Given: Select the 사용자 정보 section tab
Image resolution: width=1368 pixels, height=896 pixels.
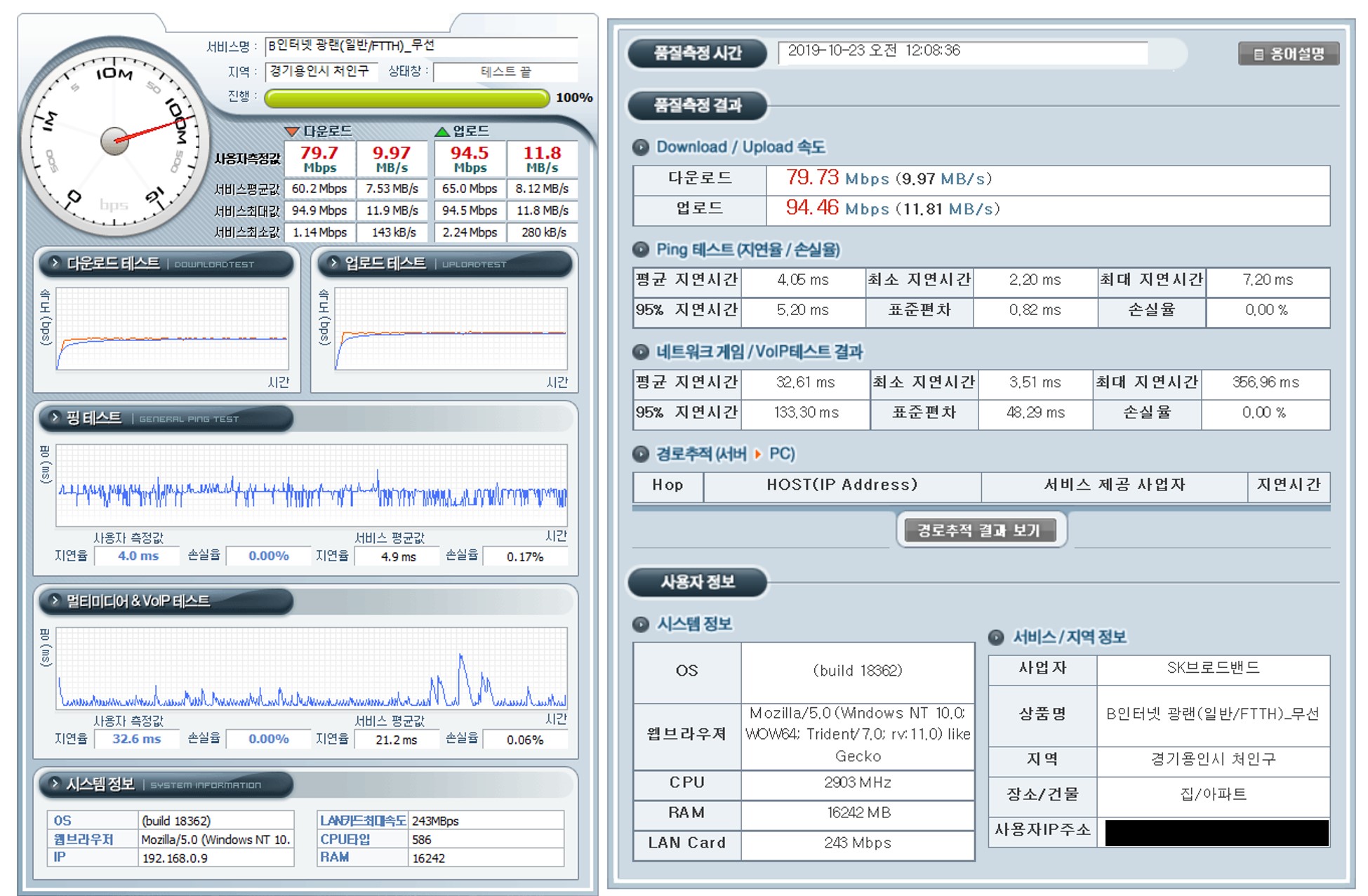Looking at the screenshot, I should tap(697, 582).
